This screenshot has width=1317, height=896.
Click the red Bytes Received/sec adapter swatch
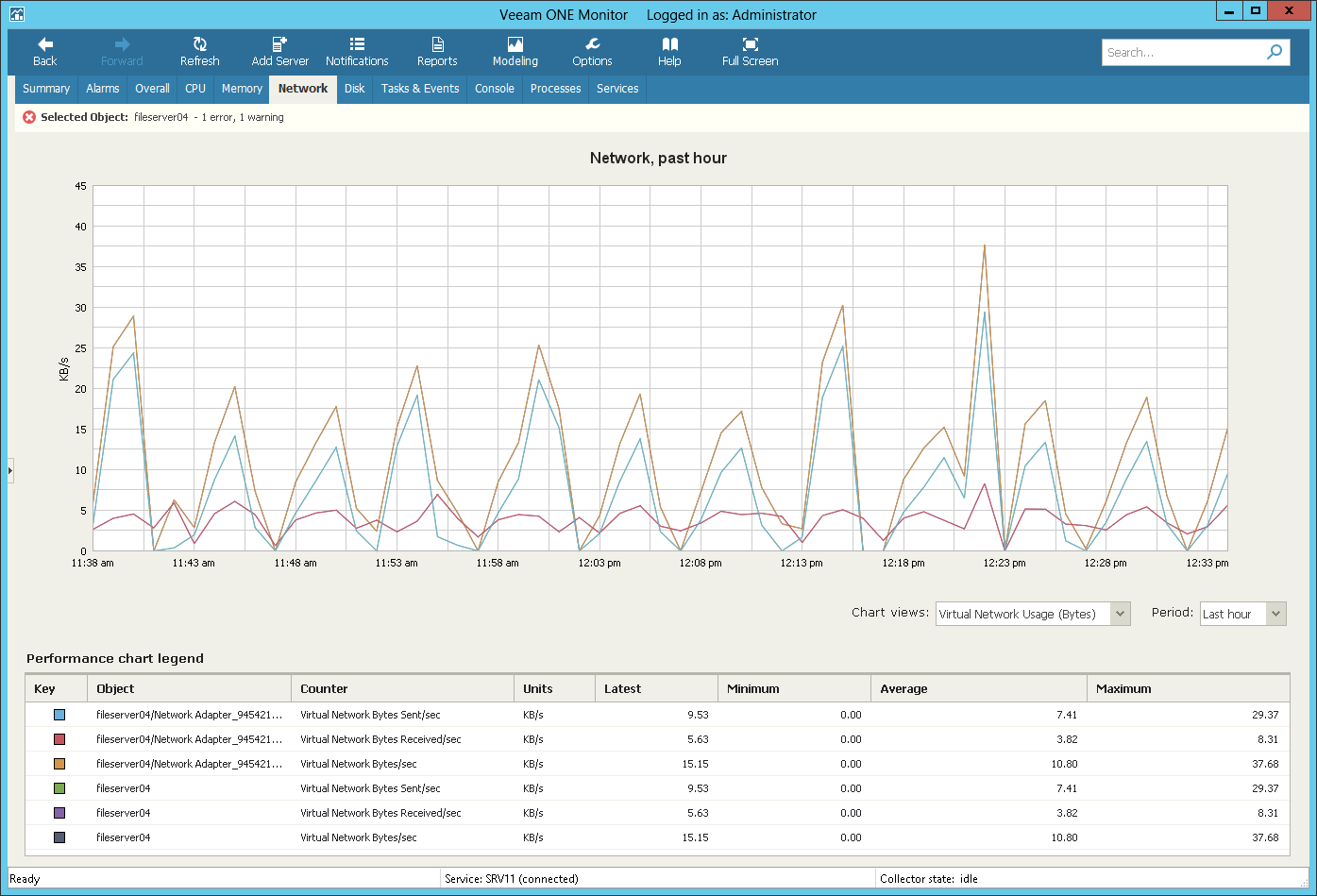[59, 739]
